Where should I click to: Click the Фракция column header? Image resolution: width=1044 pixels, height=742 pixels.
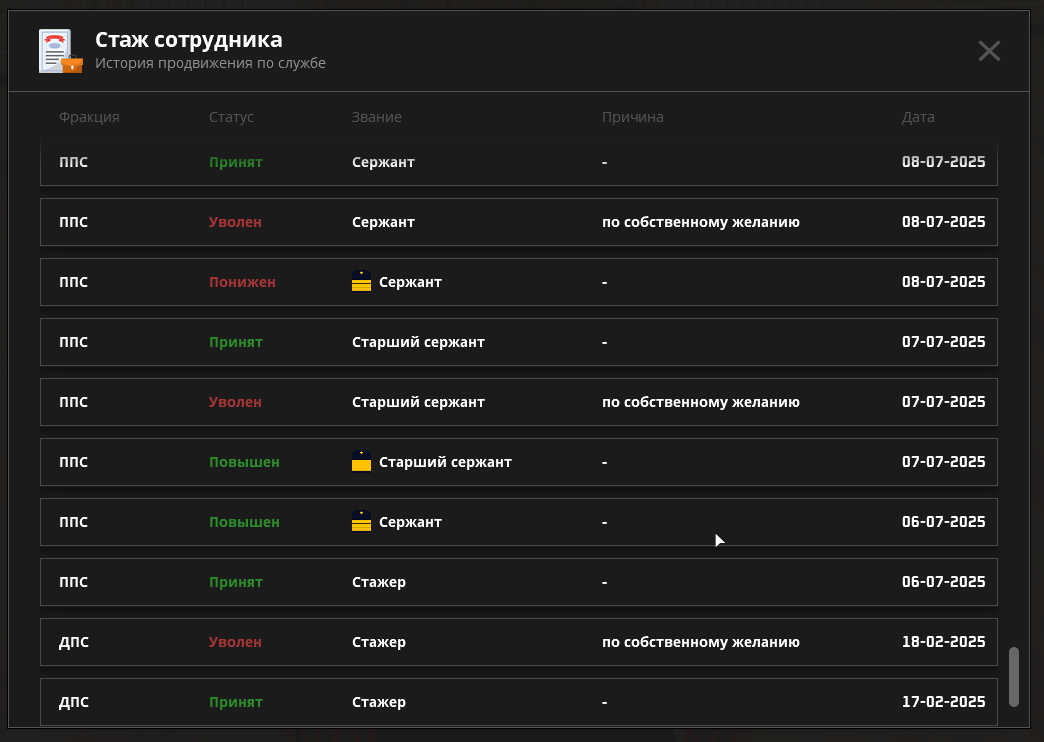click(89, 117)
